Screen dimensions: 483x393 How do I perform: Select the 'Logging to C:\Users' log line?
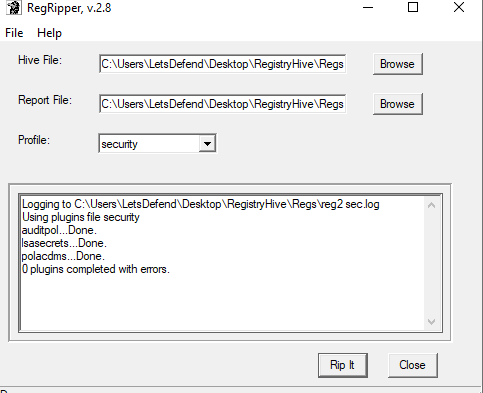tap(201, 204)
